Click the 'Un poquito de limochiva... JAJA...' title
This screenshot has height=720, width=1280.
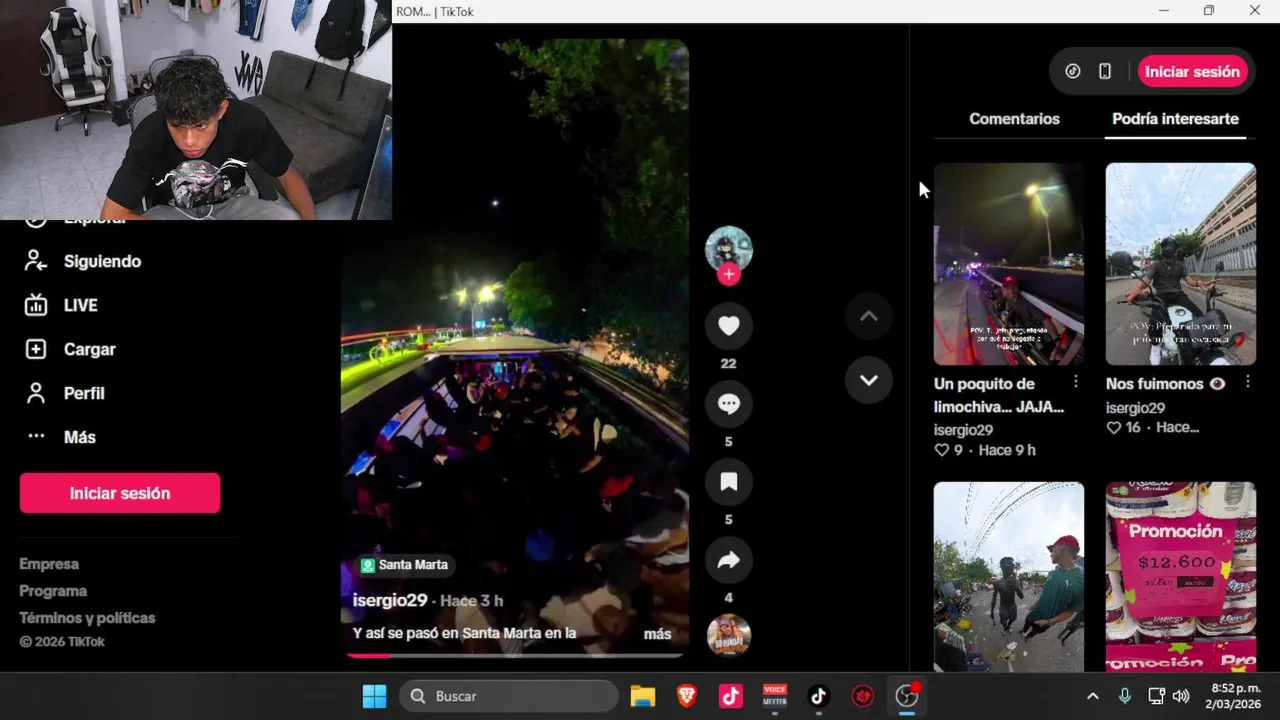(999, 395)
